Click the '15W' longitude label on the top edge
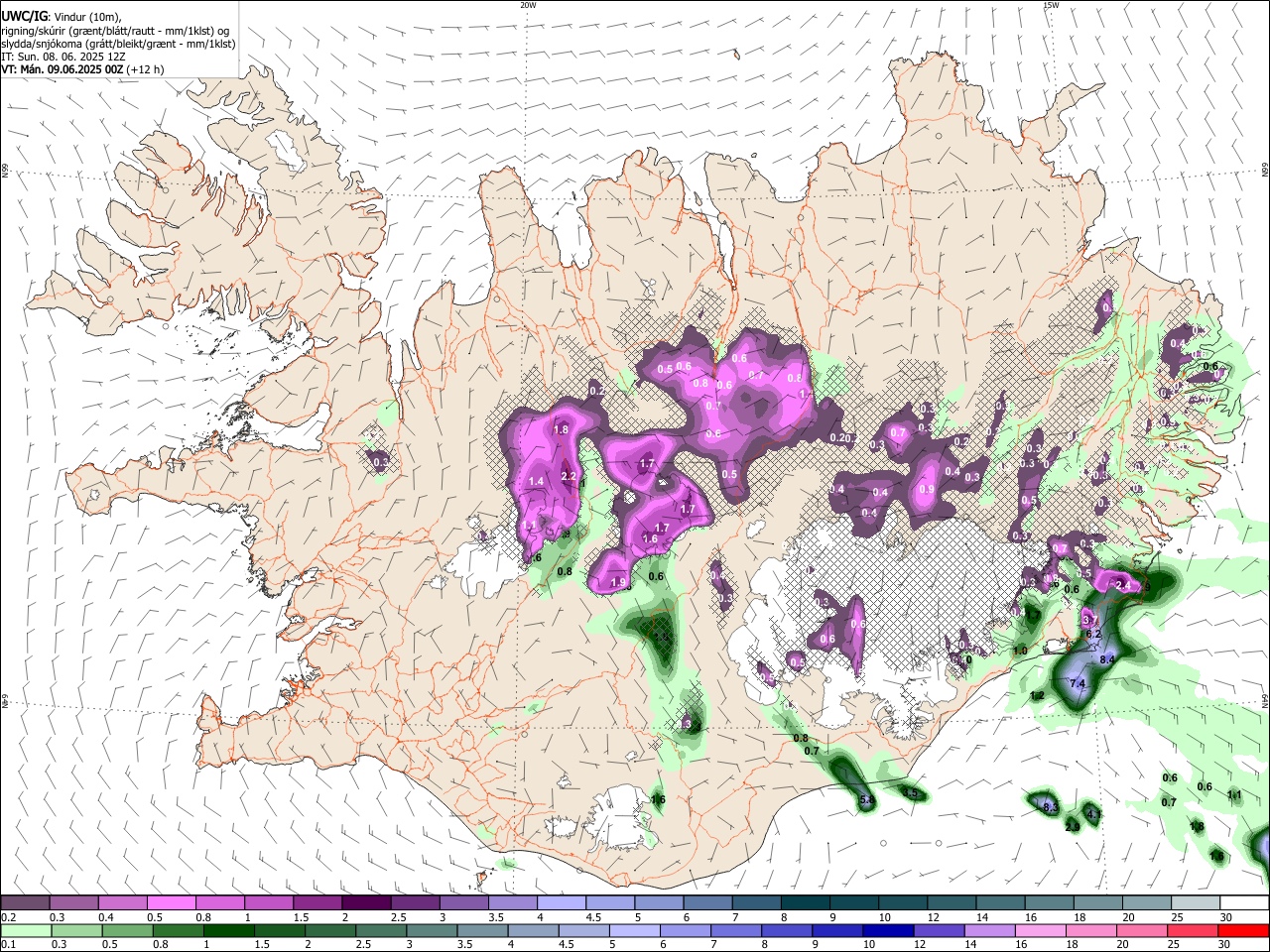Image resolution: width=1270 pixels, height=952 pixels. (1051, 5)
